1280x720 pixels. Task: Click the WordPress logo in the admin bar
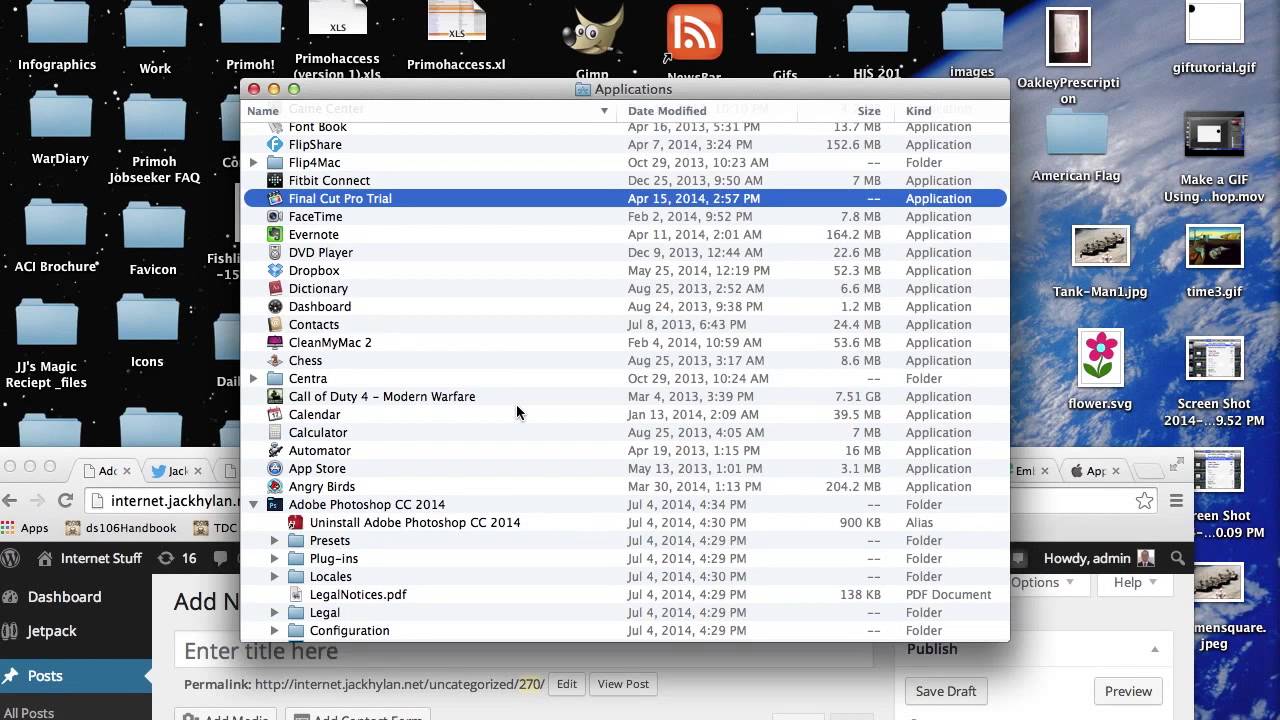point(11,558)
